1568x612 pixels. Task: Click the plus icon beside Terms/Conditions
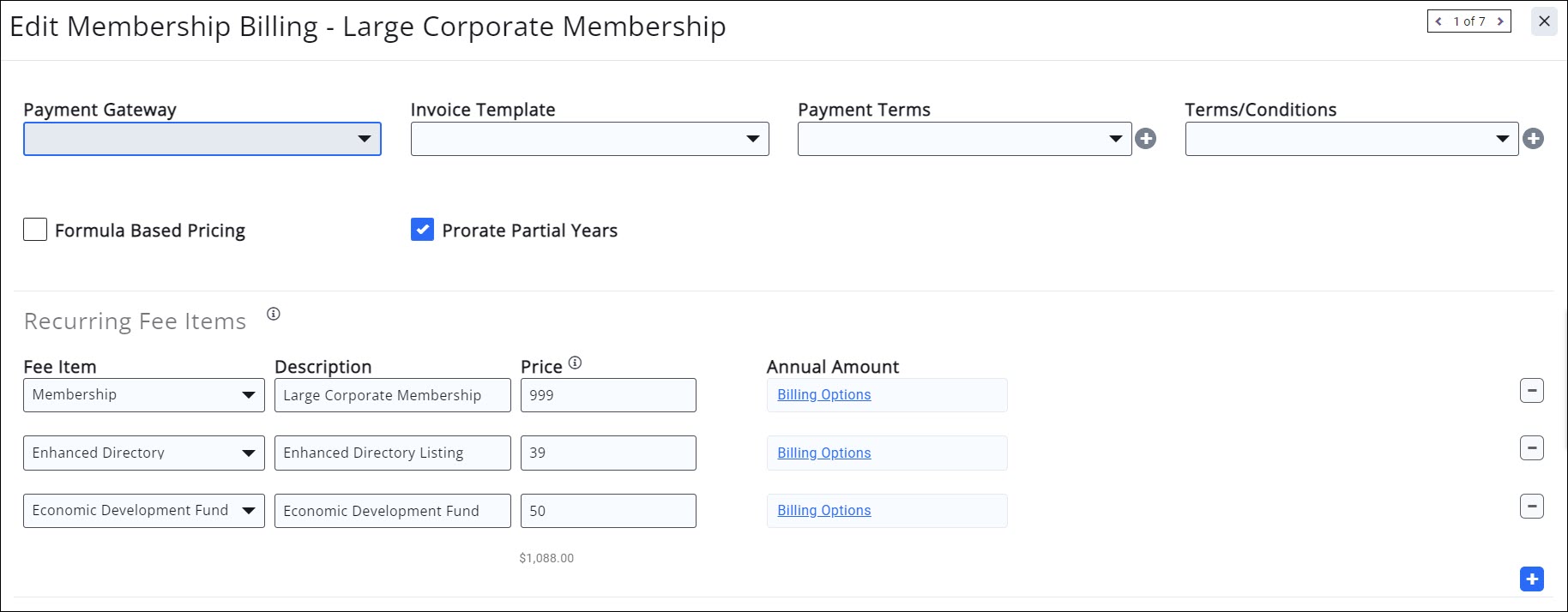click(1533, 139)
